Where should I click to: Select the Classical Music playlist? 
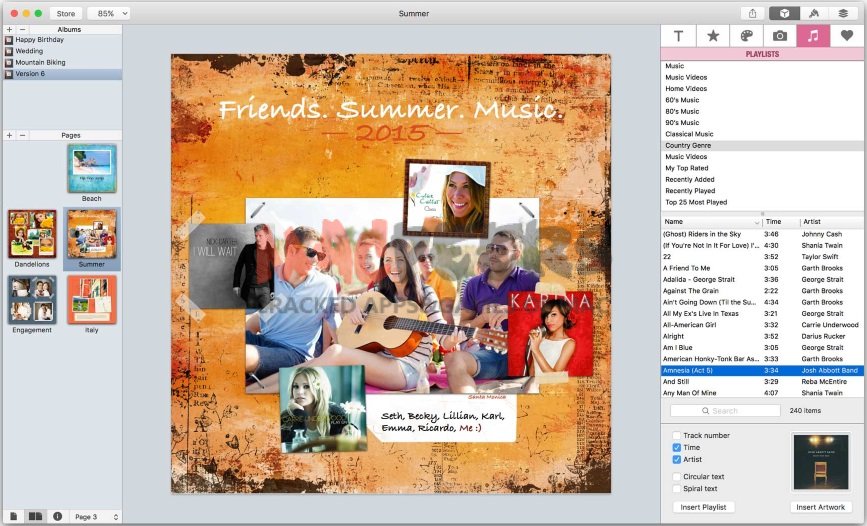click(x=690, y=134)
